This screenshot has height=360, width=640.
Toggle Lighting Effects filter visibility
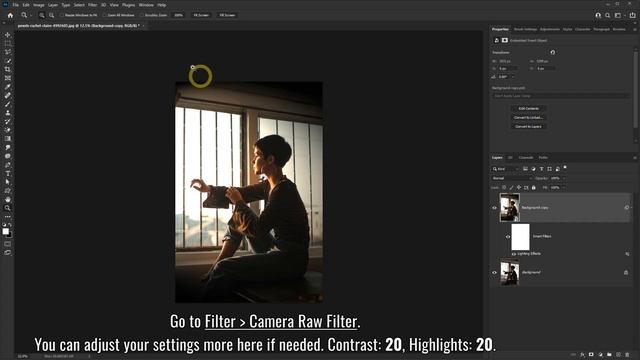(513, 254)
